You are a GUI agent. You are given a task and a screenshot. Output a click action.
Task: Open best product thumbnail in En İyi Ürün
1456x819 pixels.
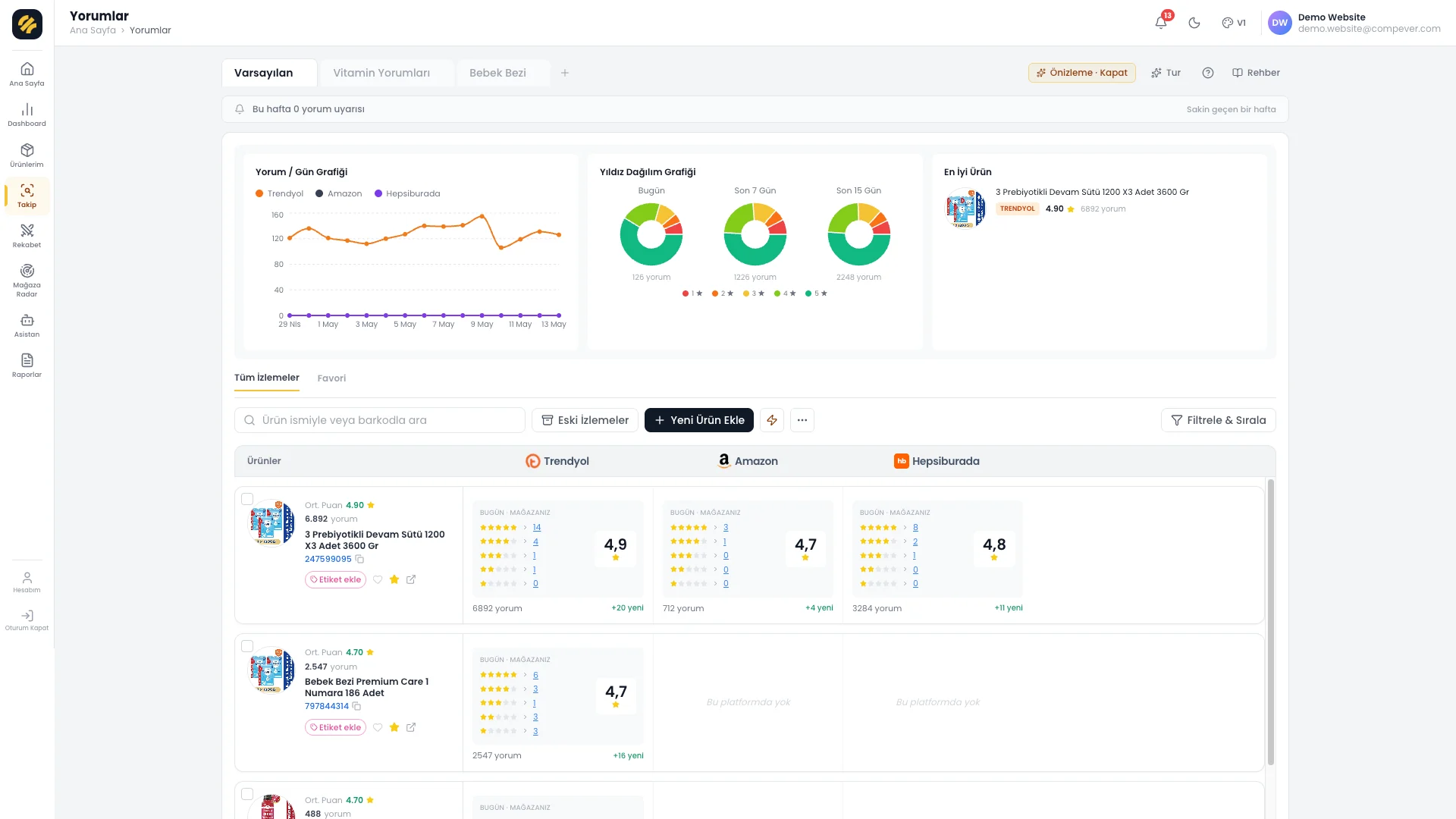965,207
